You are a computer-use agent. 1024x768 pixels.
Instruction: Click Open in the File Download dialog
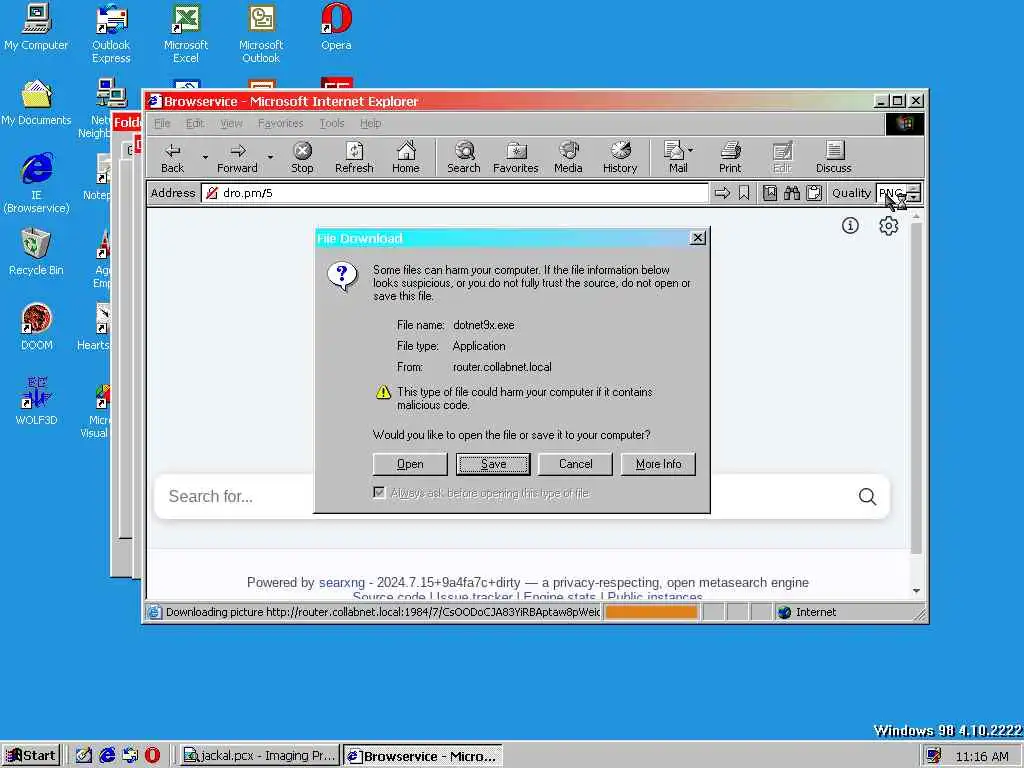410,464
